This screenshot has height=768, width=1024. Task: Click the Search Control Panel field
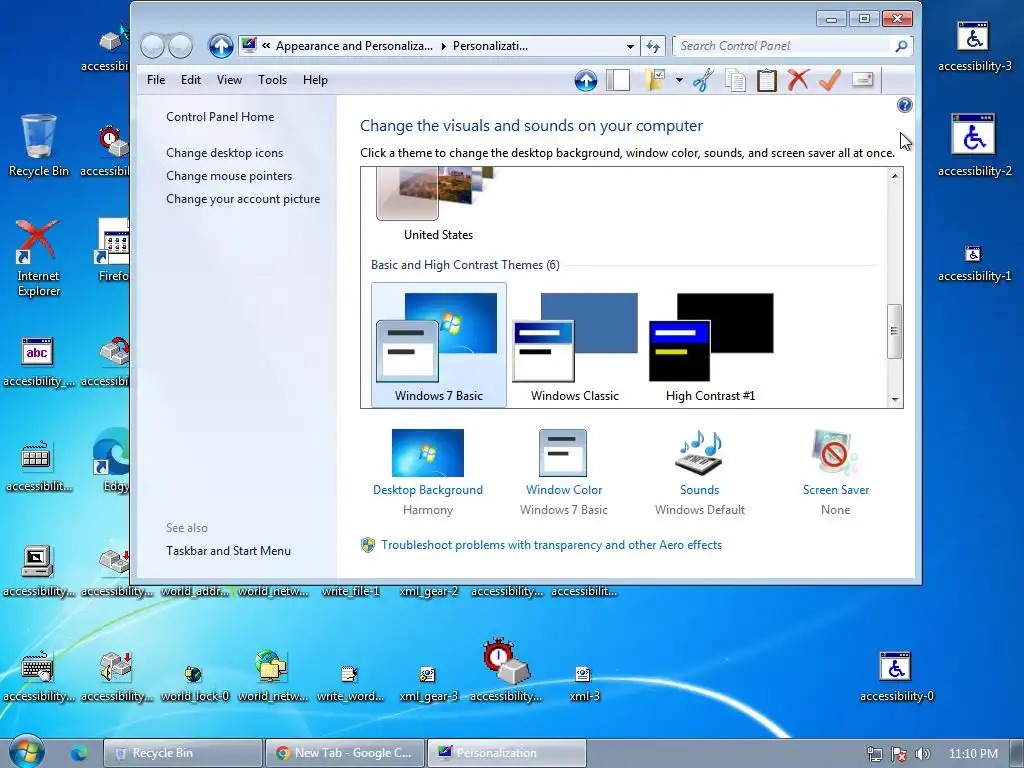(784, 46)
